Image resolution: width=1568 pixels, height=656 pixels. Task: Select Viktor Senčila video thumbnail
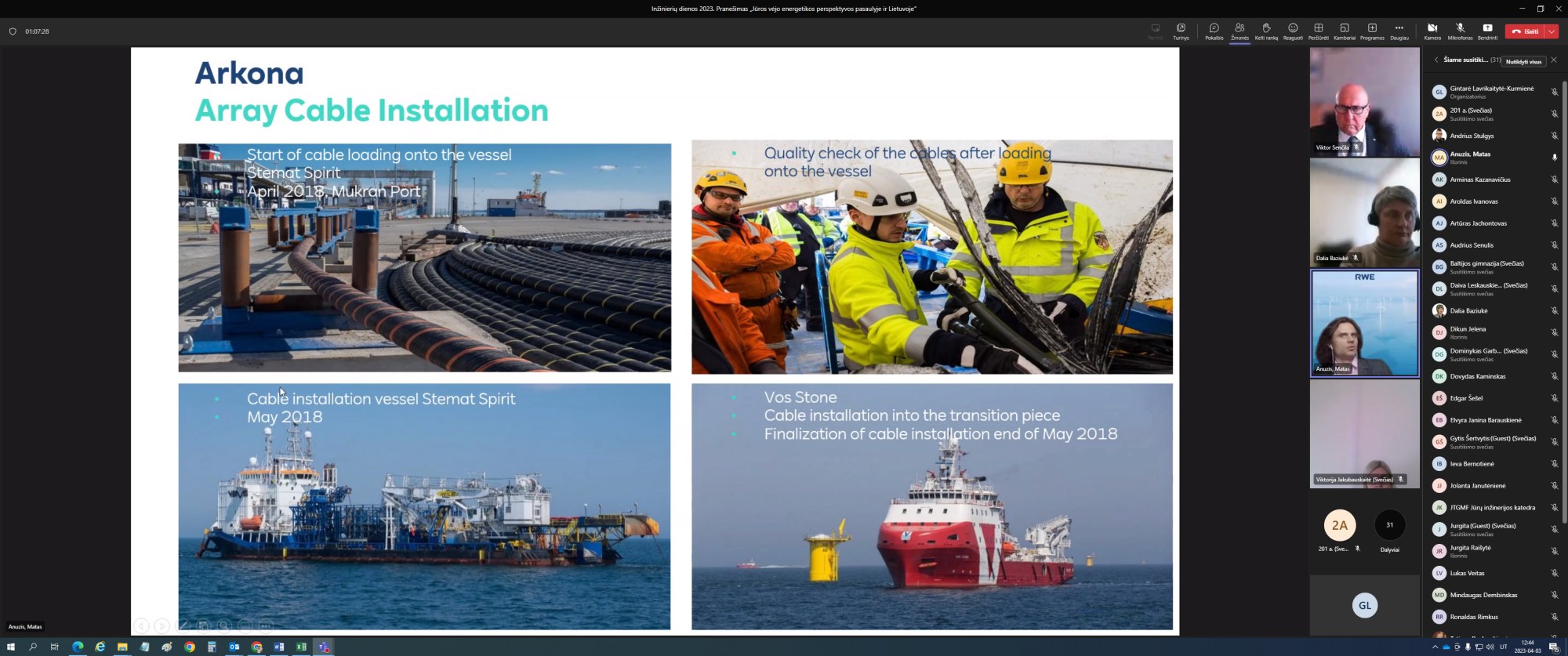click(x=1364, y=102)
